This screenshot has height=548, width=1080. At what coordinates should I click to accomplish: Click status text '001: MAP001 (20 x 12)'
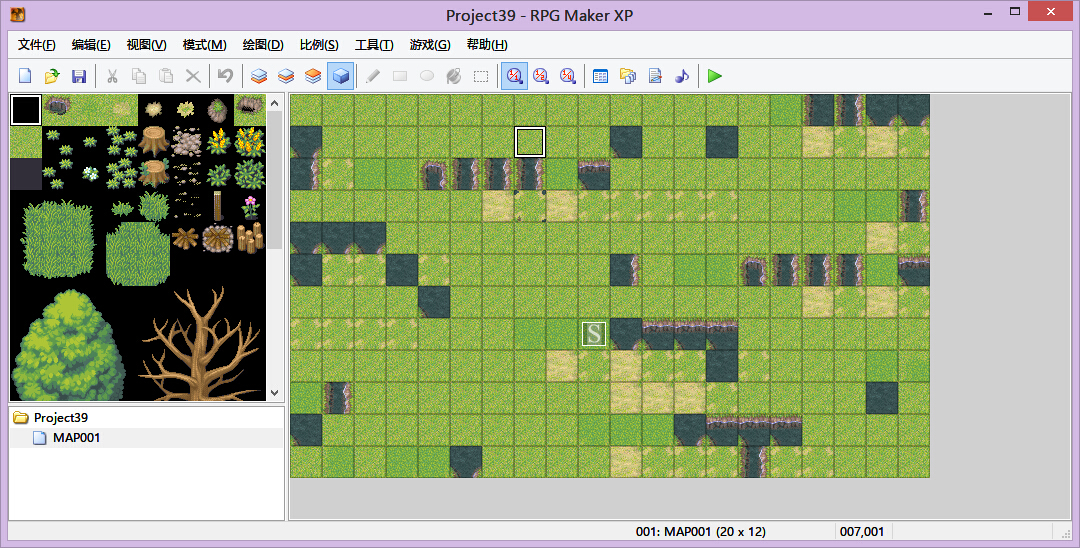[700, 531]
